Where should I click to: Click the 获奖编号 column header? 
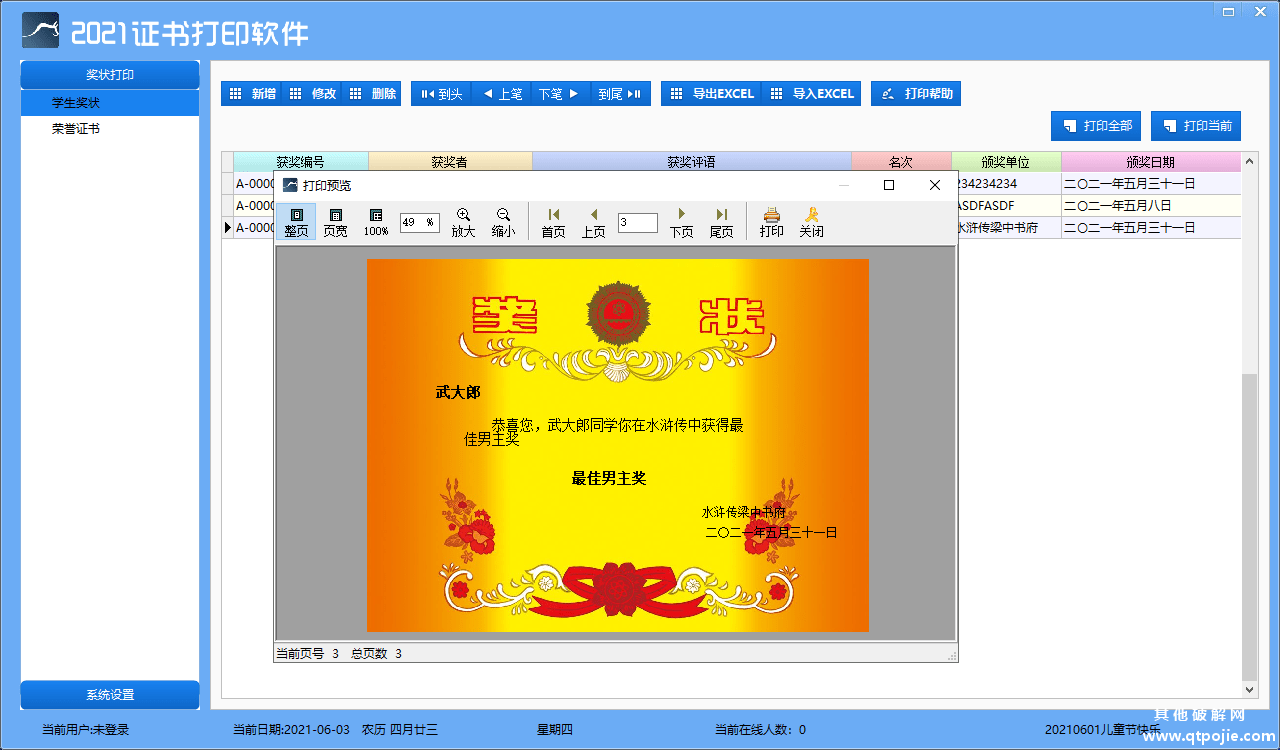click(301, 162)
